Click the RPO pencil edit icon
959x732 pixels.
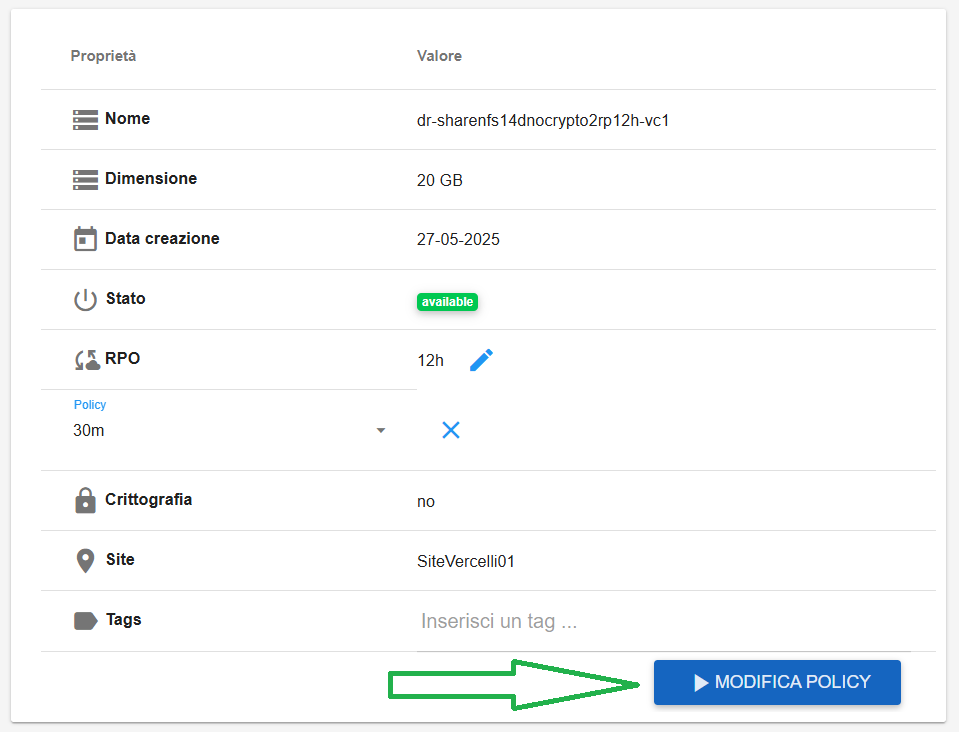coord(481,360)
